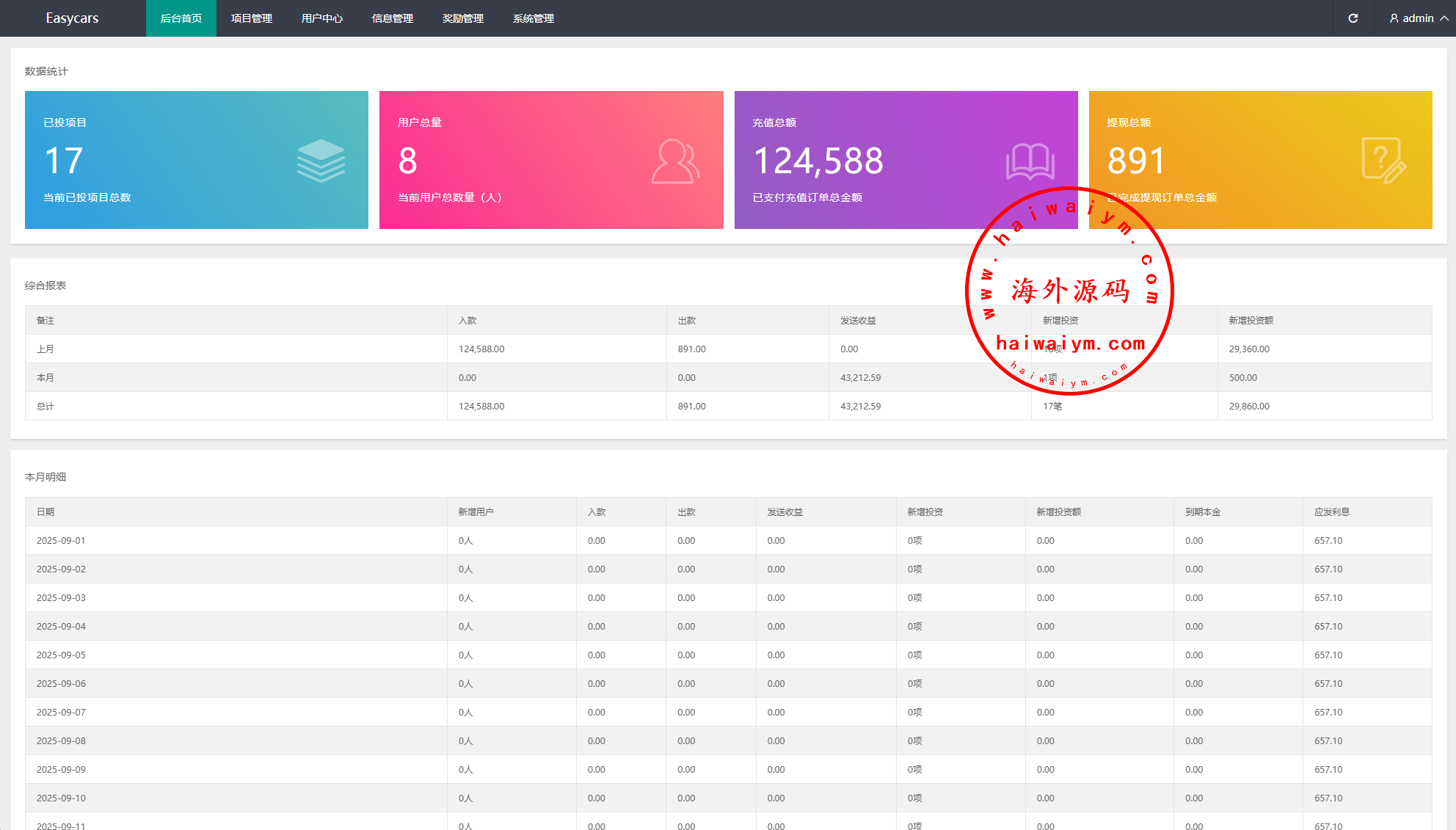1456x830 pixels.
Task: Click the refresh icon in top bar
Action: coord(1353,18)
